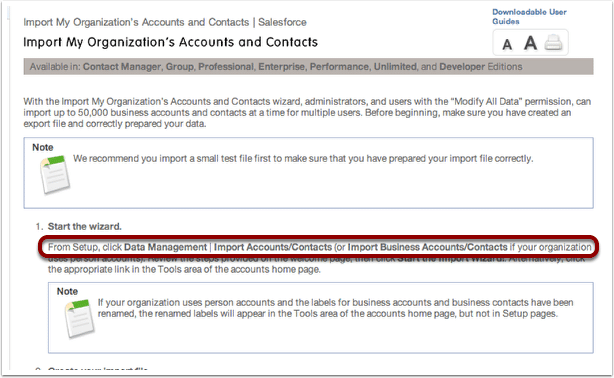Viewport: 614px width, 378px height.
Task: Click the bold 'Data Management' text
Action: (165, 247)
